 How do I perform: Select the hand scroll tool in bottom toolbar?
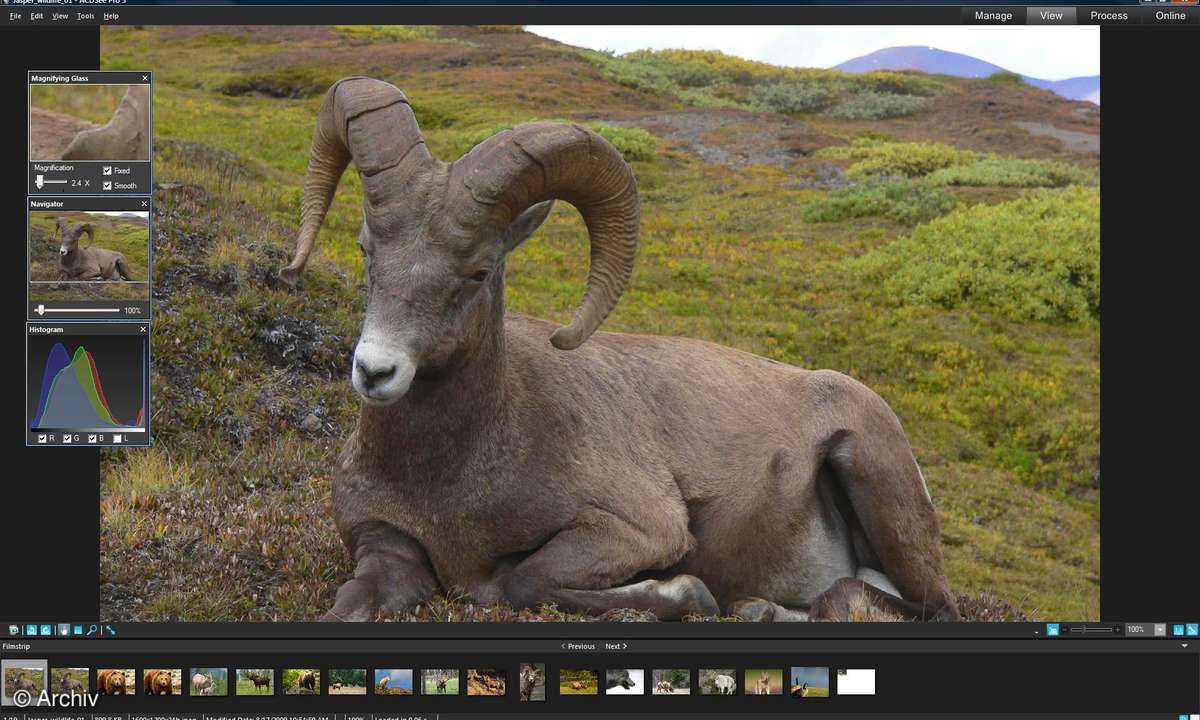pos(64,630)
